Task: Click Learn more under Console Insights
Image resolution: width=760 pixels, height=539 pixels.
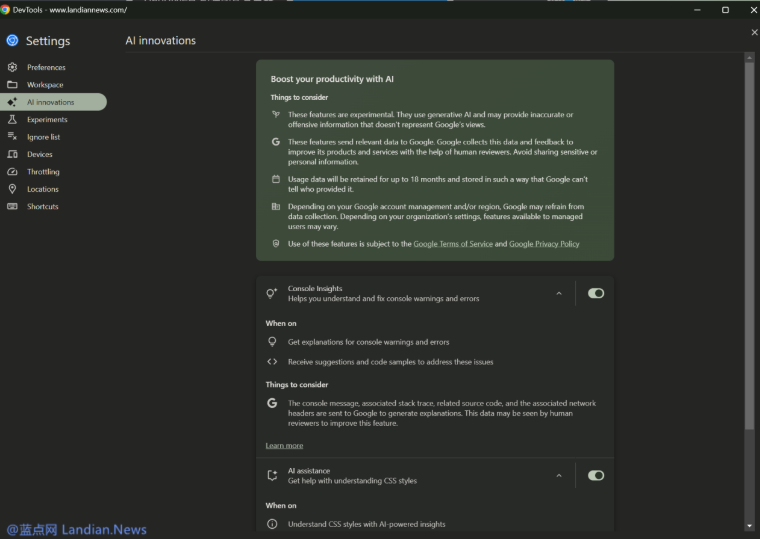Action: pos(284,446)
